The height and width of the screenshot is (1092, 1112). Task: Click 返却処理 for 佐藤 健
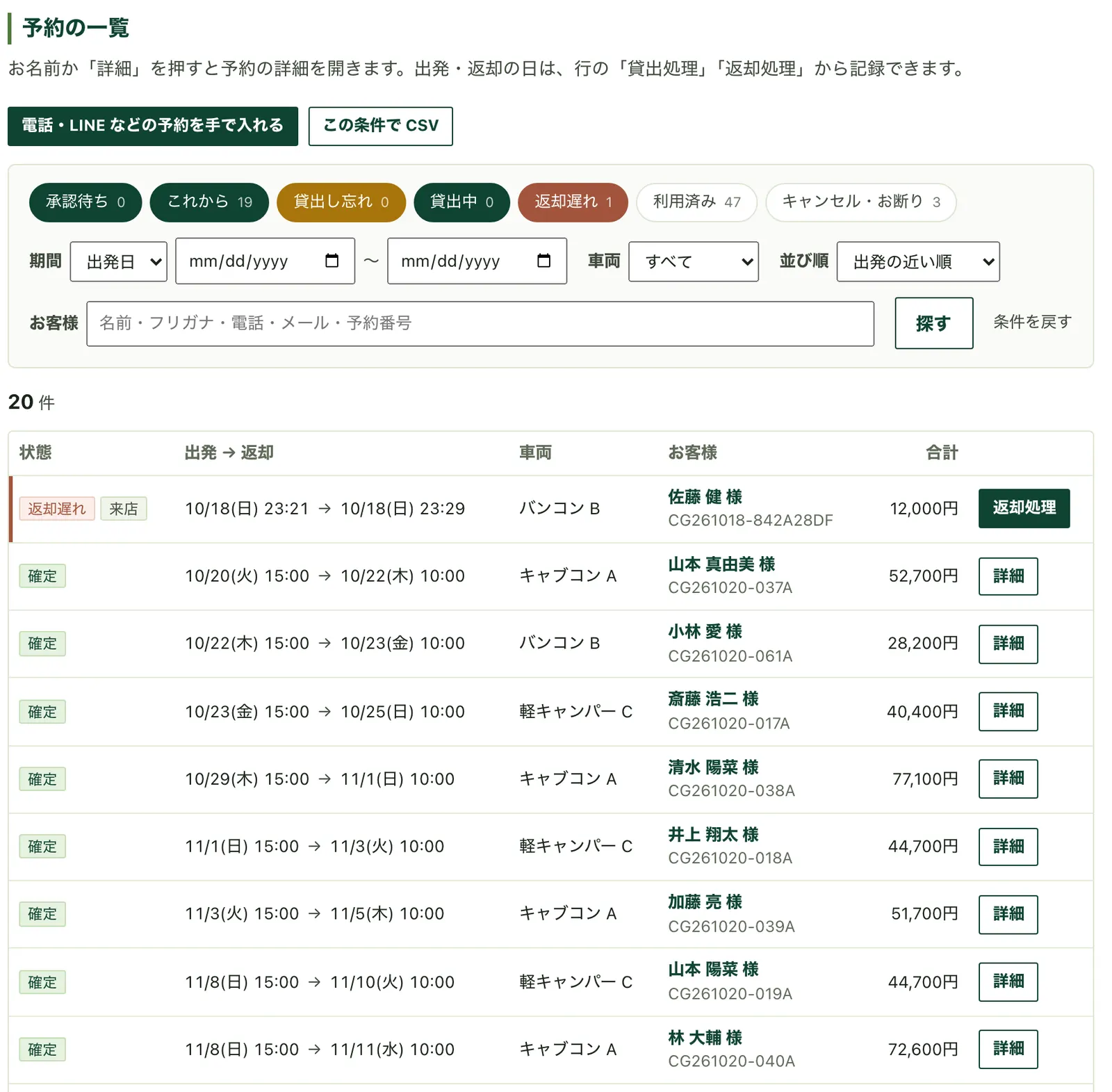coord(1024,508)
